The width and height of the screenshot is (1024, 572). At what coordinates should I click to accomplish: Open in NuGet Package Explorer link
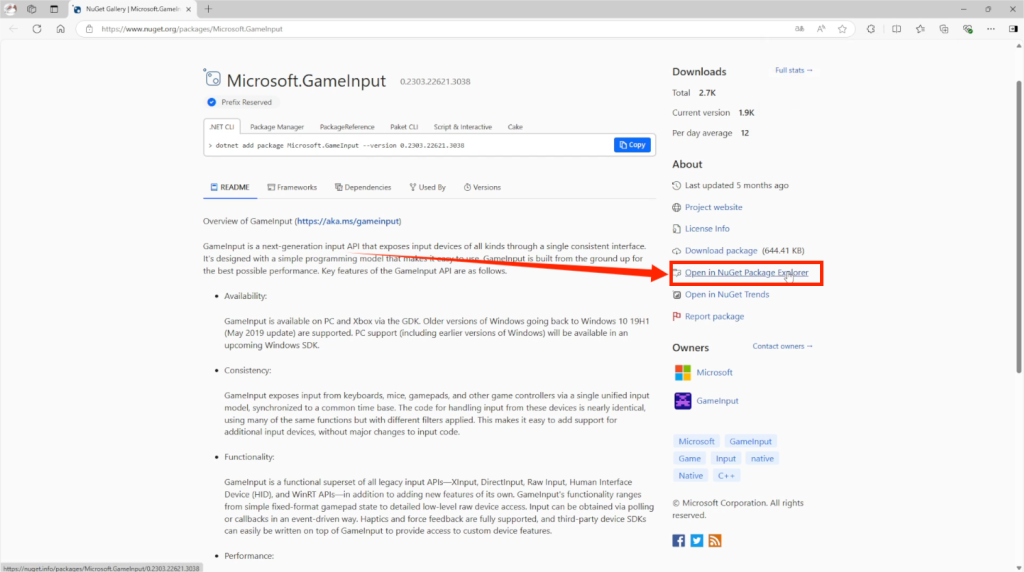746,273
